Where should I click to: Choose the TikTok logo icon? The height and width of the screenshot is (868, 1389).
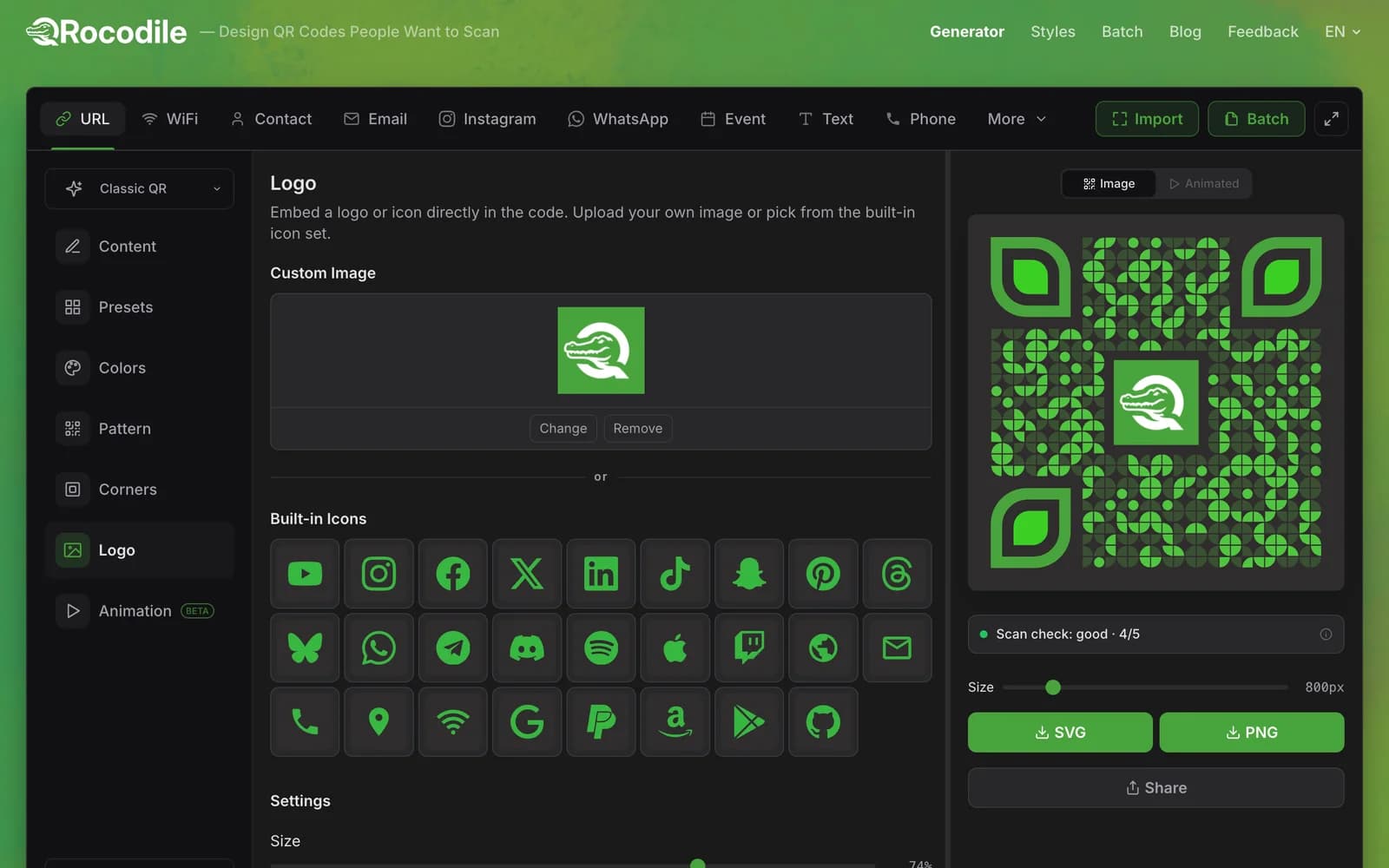point(675,574)
